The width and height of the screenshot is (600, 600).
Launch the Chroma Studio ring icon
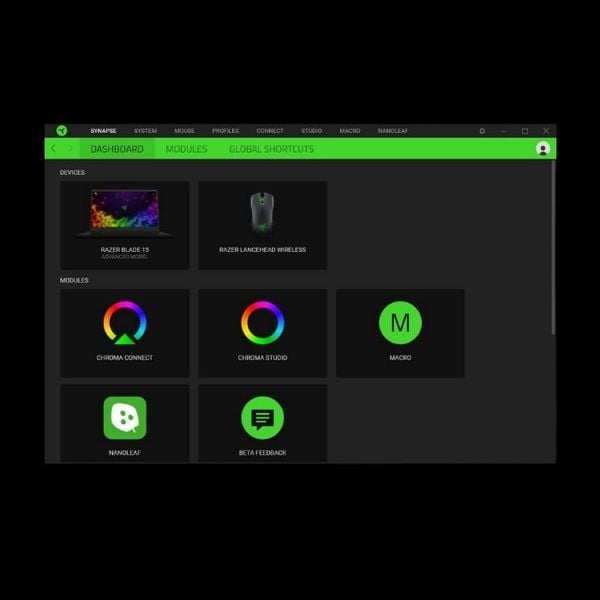262,323
